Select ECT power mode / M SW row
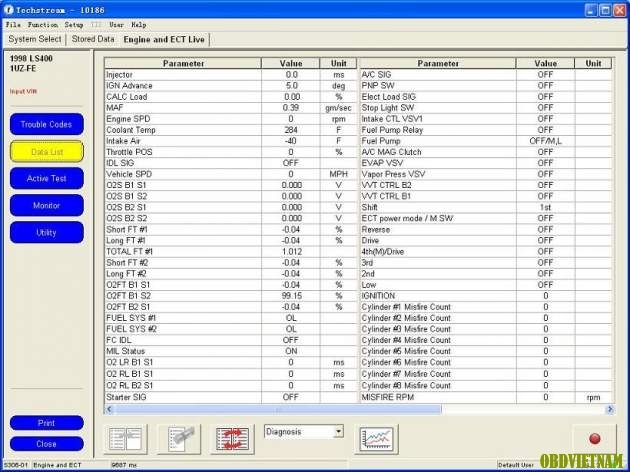630x472 pixels. pyautogui.click(x=485, y=218)
